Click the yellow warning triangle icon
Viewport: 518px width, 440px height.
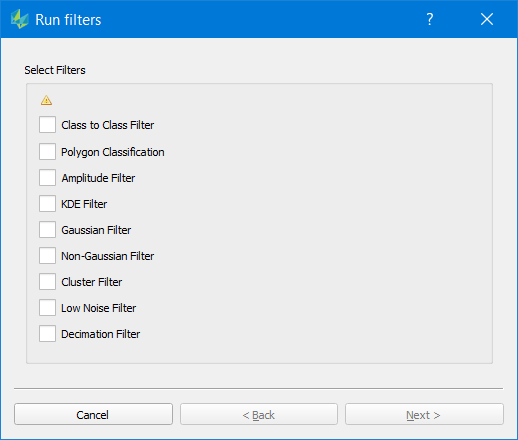pyautogui.click(x=46, y=100)
